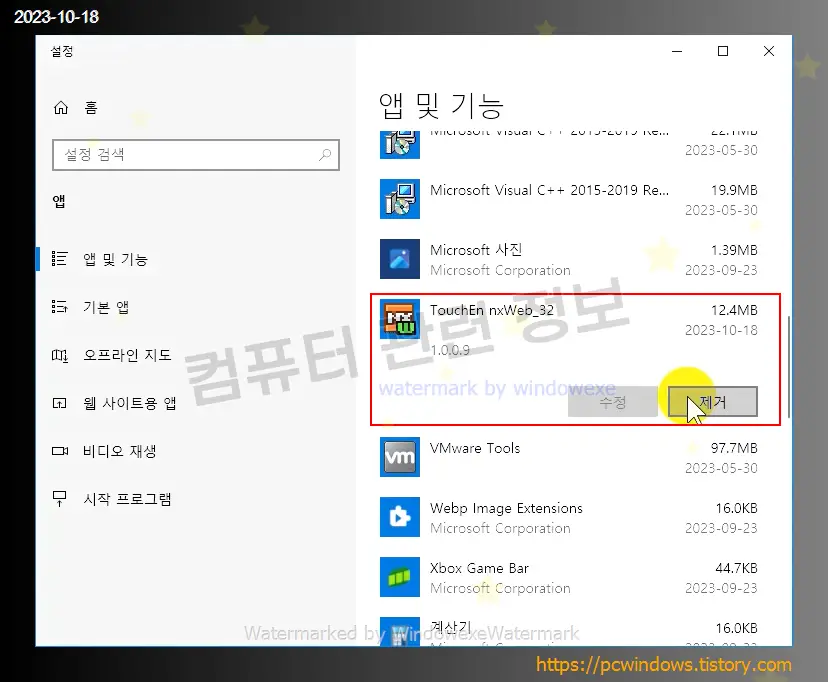Open 오프라인 지도 sidebar item
Viewport: 828px width, 682px height.
[127, 355]
